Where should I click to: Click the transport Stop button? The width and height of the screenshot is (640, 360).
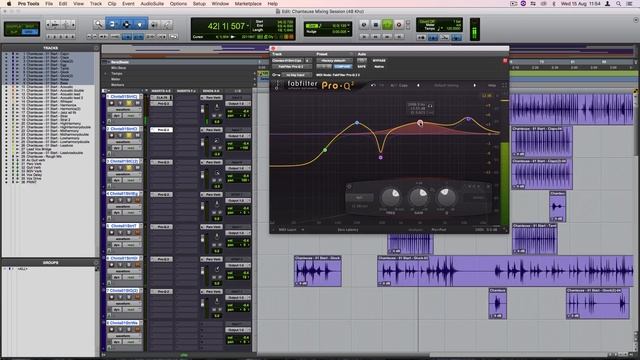pos(376,25)
